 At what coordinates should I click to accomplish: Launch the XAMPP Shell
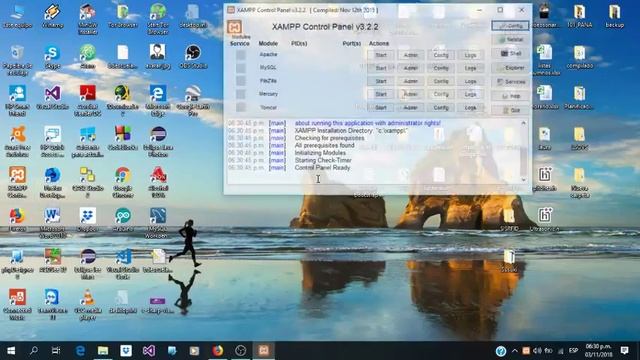[x=510, y=53]
